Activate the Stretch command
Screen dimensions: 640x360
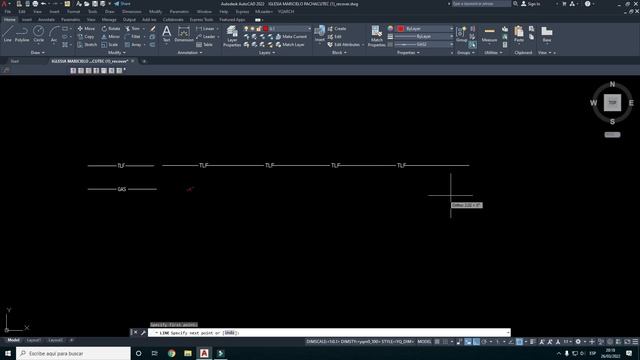(x=87, y=44)
